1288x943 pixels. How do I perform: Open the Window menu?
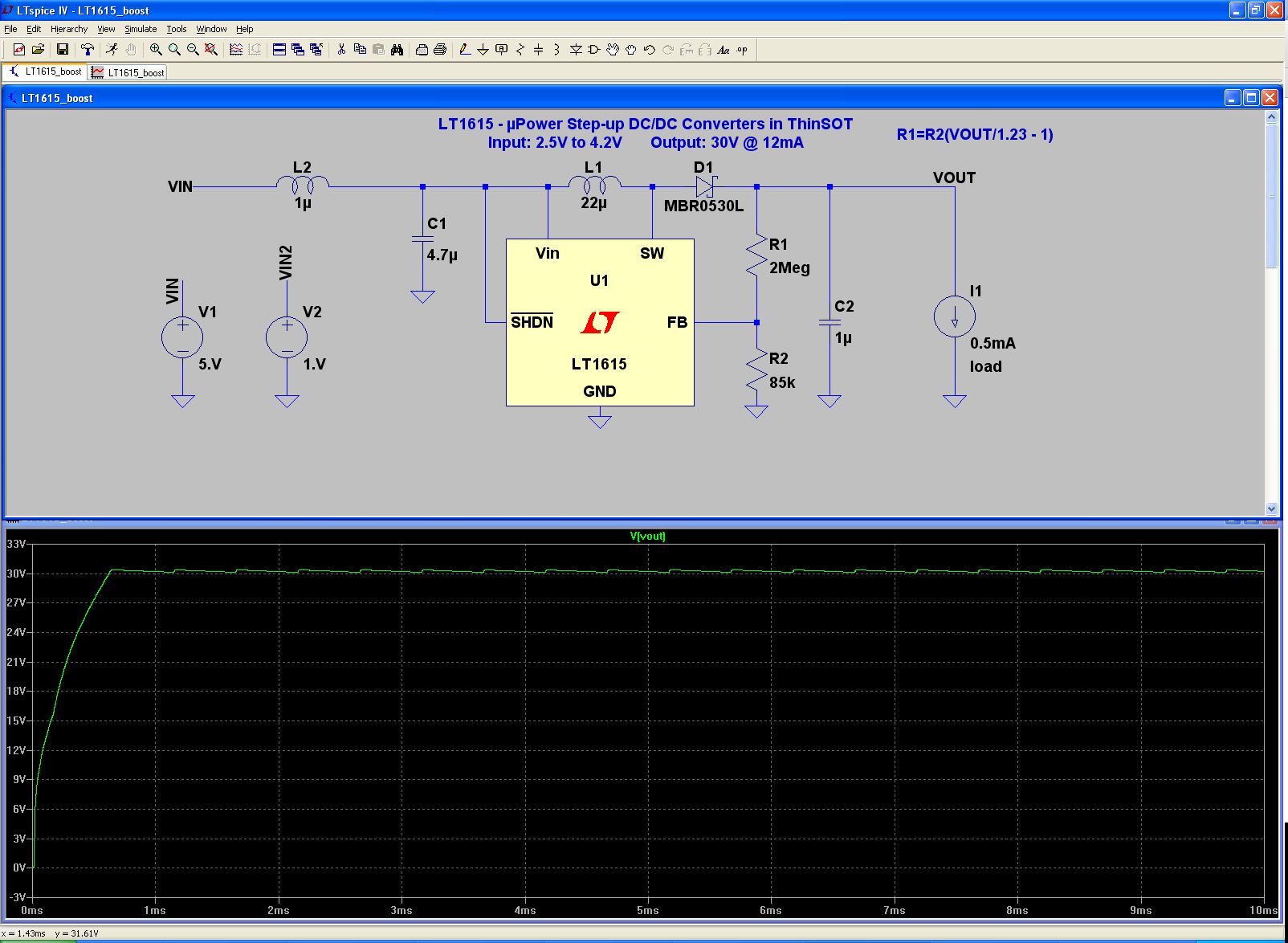pos(212,29)
